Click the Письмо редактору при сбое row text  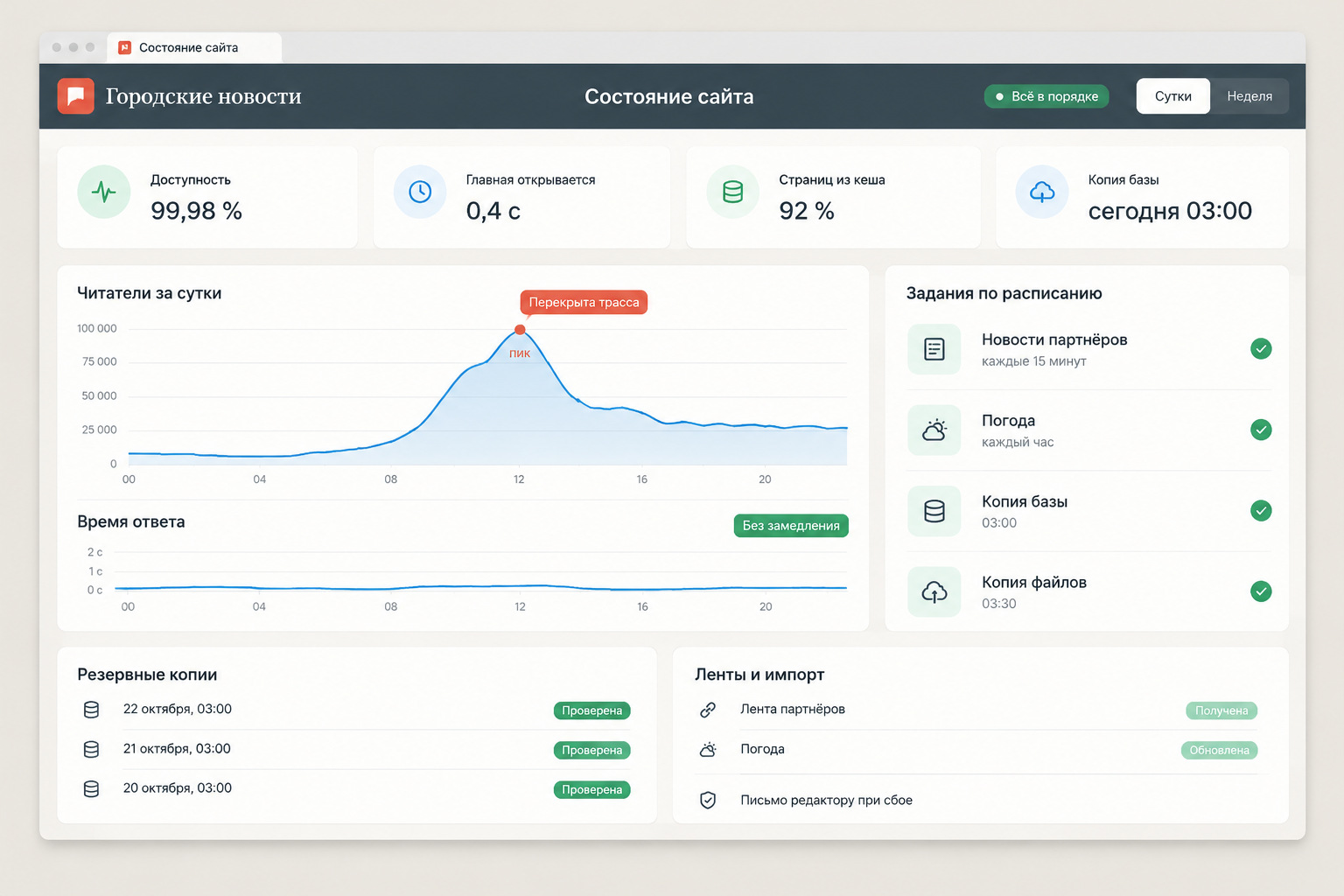coord(826,801)
